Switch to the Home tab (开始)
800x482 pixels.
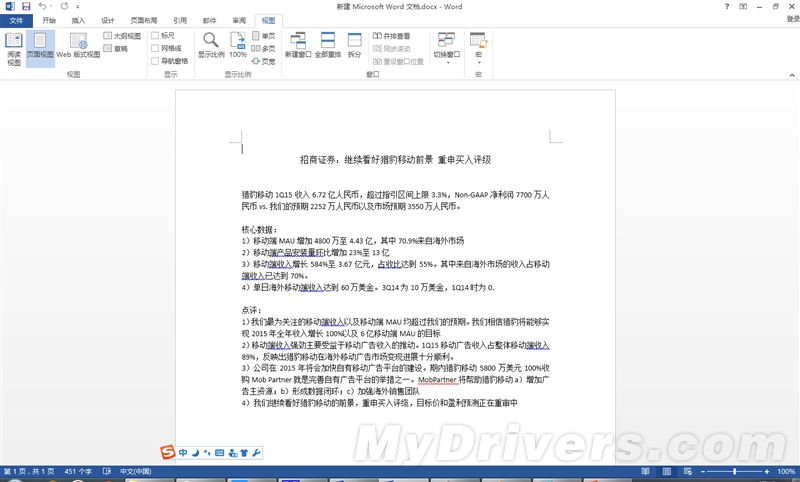pyautogui.click(x=49, y=20)
